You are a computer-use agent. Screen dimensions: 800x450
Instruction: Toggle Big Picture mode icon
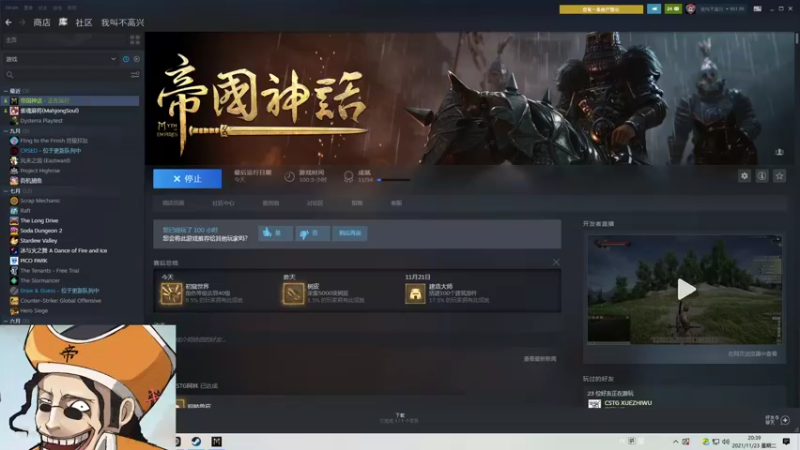click(x=758, y=9)
